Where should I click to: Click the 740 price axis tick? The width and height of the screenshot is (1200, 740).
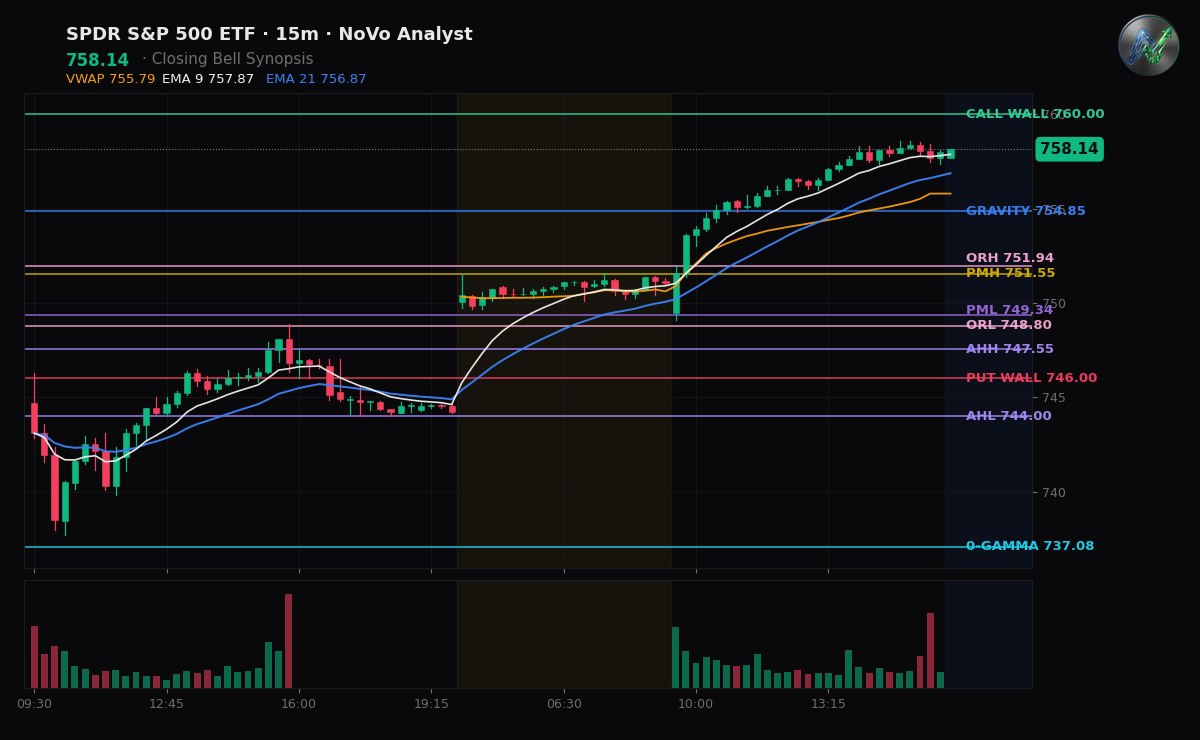(1054, 492)
